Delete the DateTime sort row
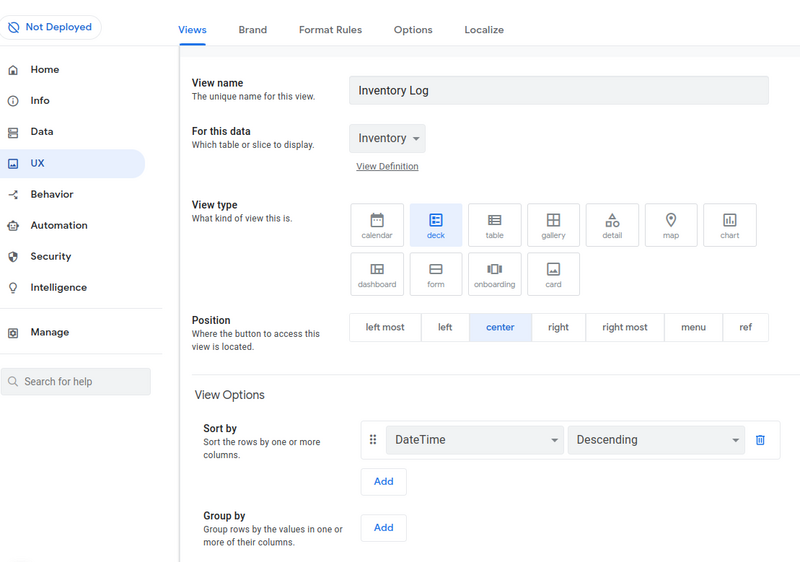 click(760, 440)
